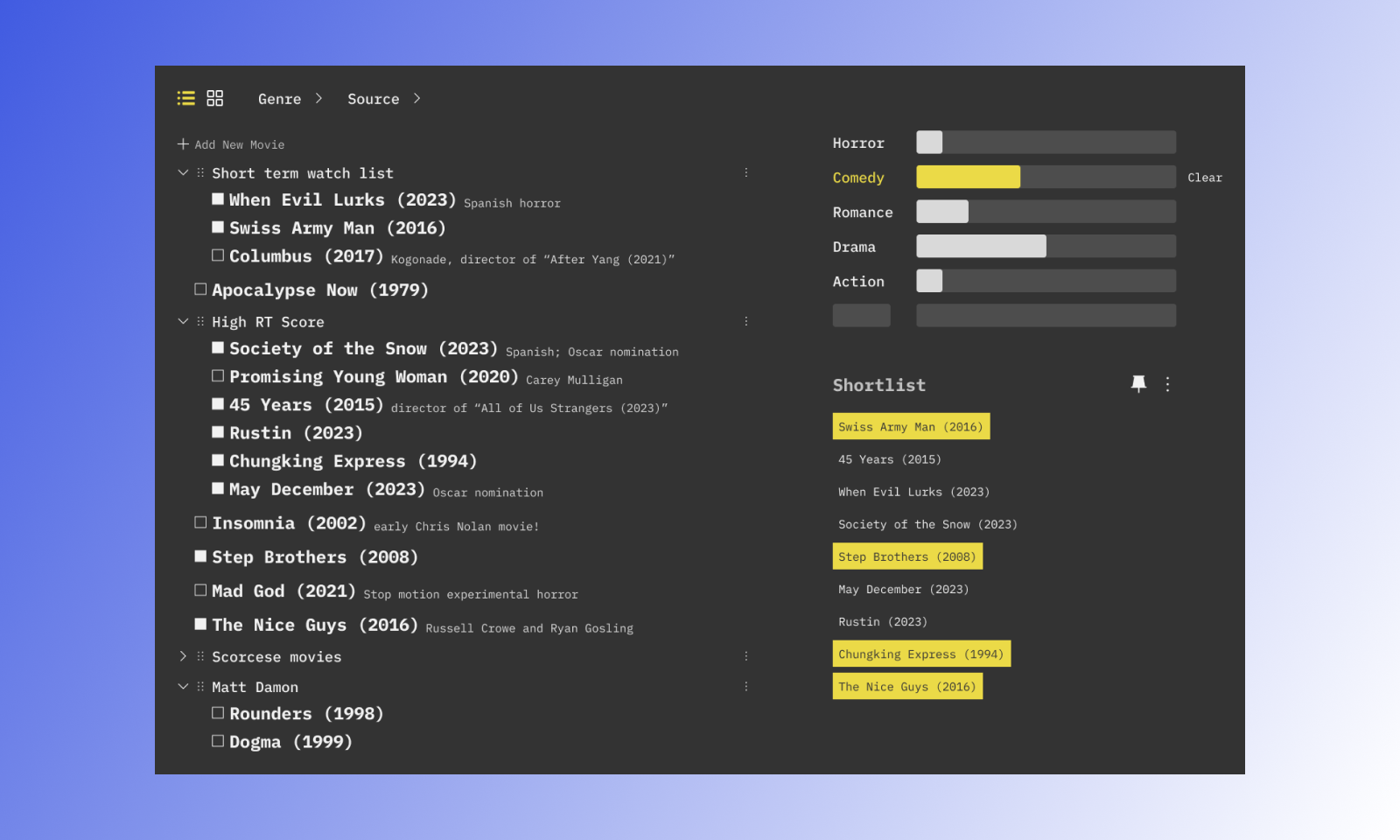
Task: Uncheck Society of the Snow (2023)
Action: (218, 347)
